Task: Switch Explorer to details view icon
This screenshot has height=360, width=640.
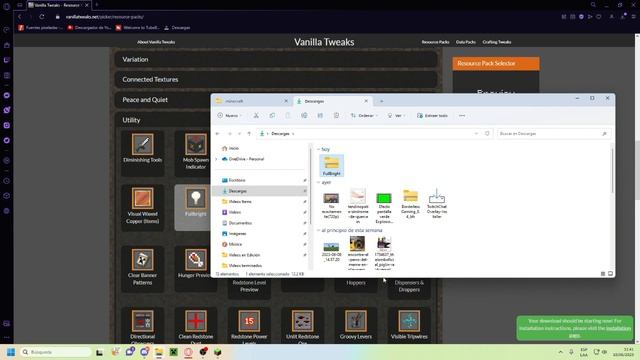Action: click(x=603, y=274)
